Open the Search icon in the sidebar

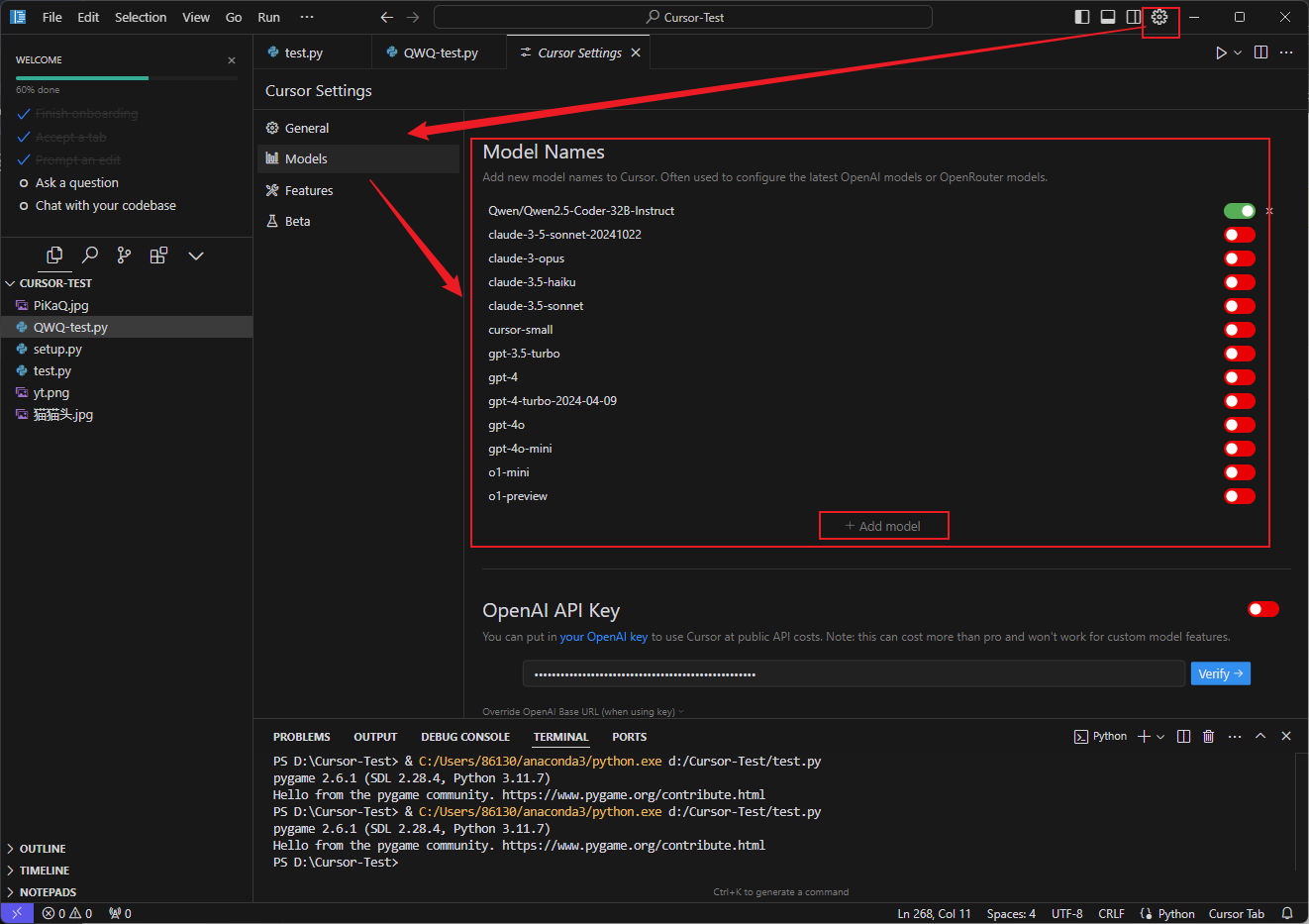[90, 256]
